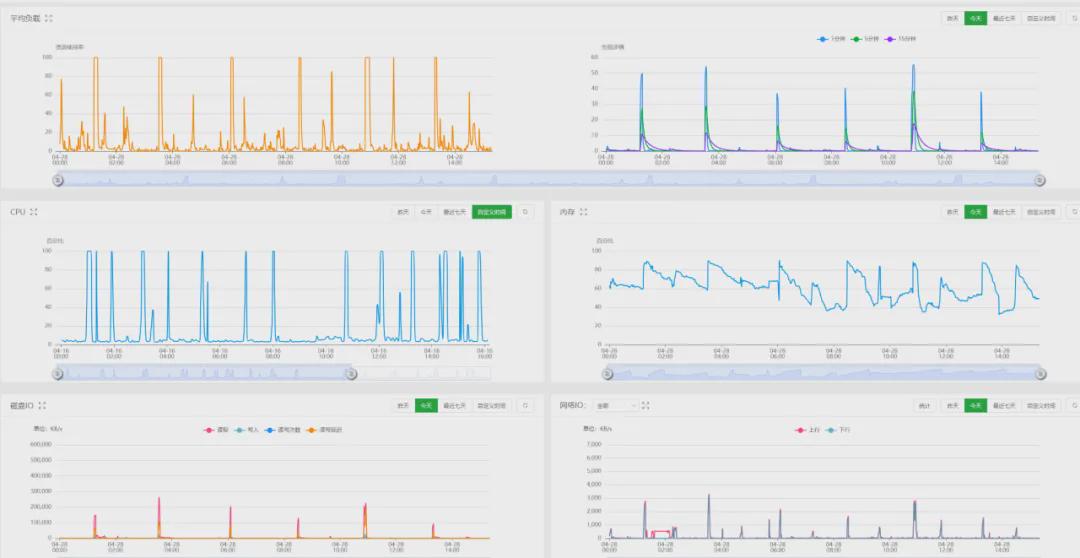Toggle the 上行 series in 网络IO legend
Viewport: 1080px width, 558px height.
coord(807,430)
